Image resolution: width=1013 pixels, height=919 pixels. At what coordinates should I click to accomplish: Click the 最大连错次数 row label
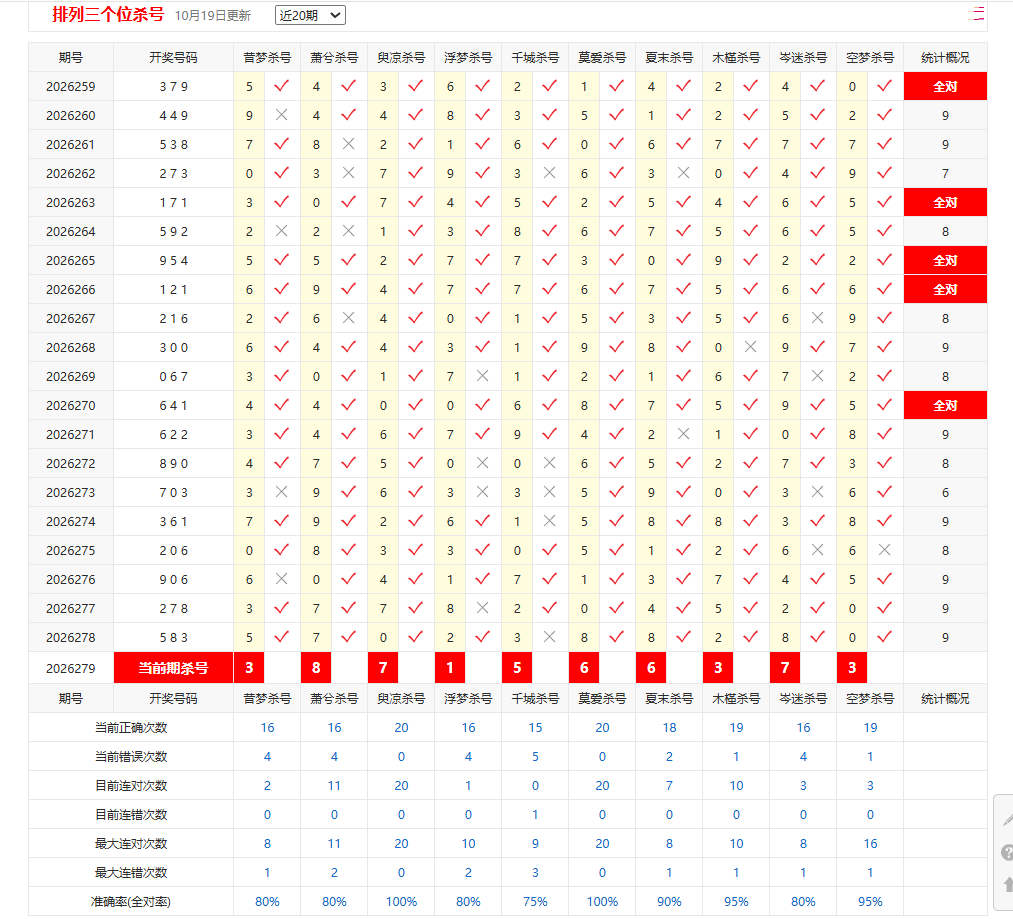[131, 873]
